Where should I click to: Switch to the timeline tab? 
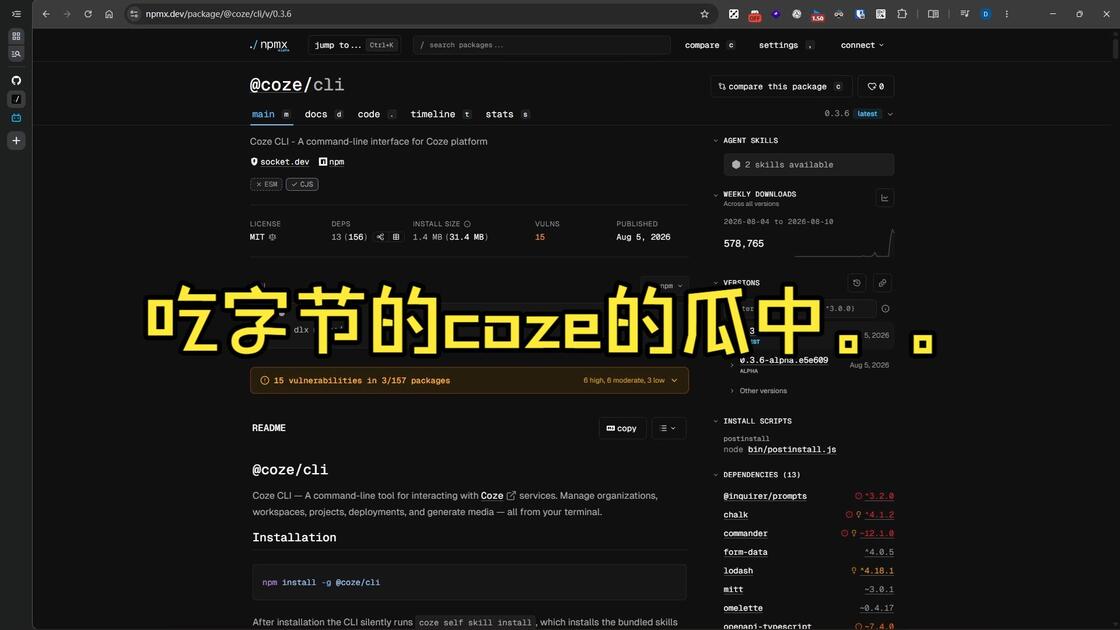(x=440, y=114)
